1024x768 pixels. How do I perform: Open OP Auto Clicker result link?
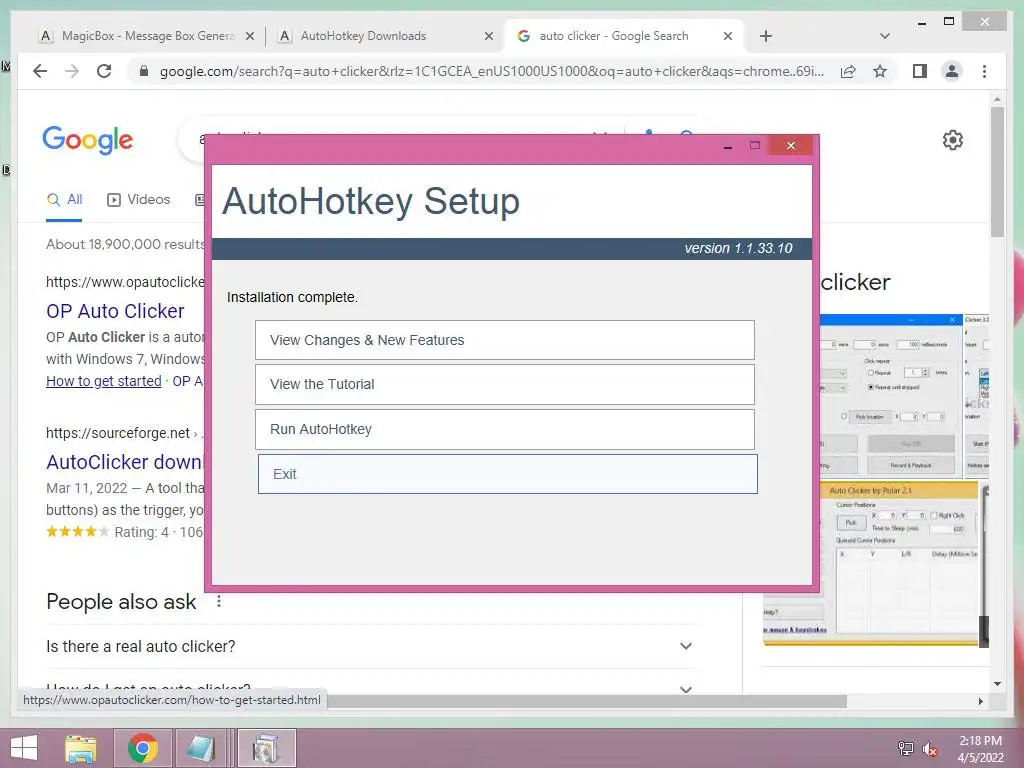pyautogui.click(x=115, y=311)
